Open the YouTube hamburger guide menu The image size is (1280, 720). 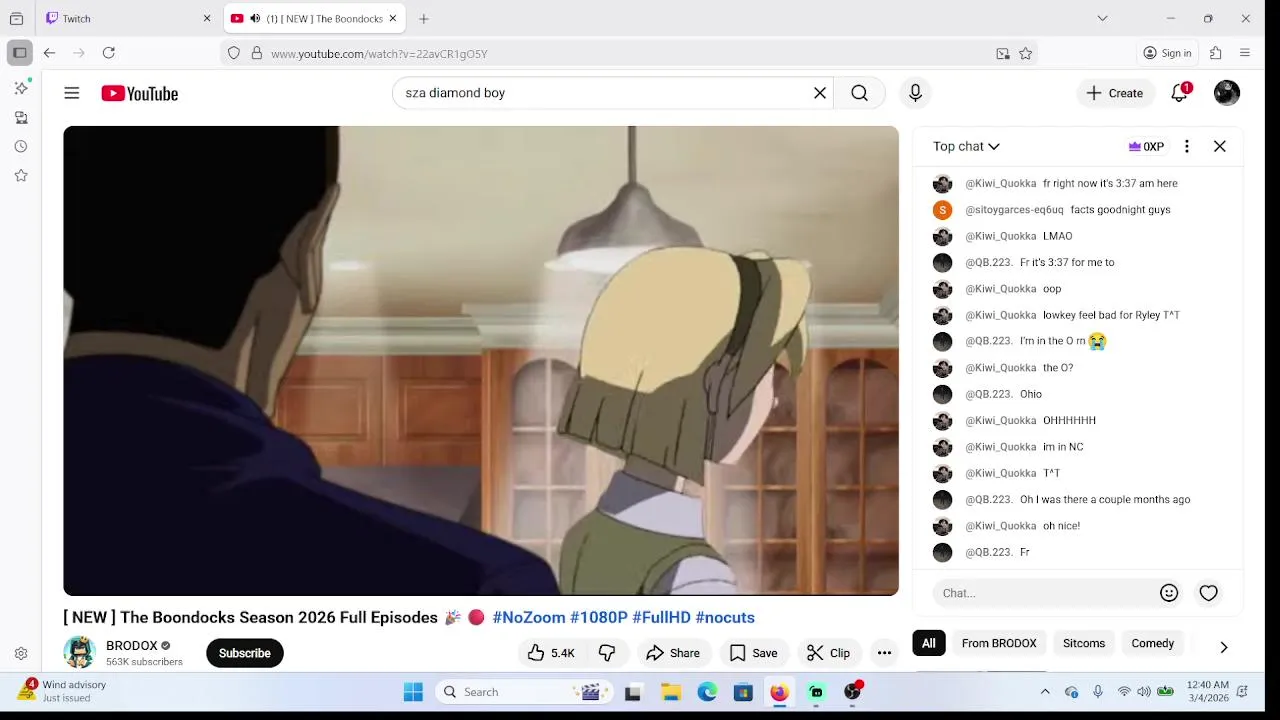71,93
